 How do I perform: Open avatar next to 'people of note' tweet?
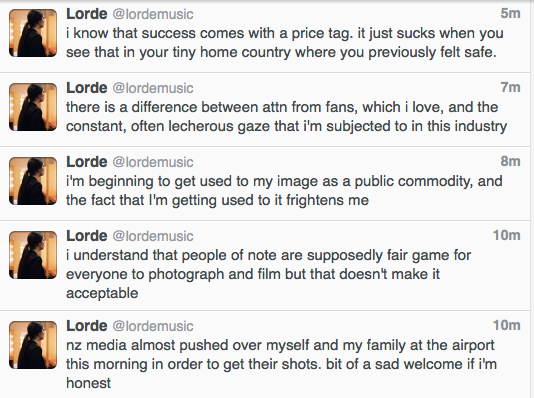[33, 255]
